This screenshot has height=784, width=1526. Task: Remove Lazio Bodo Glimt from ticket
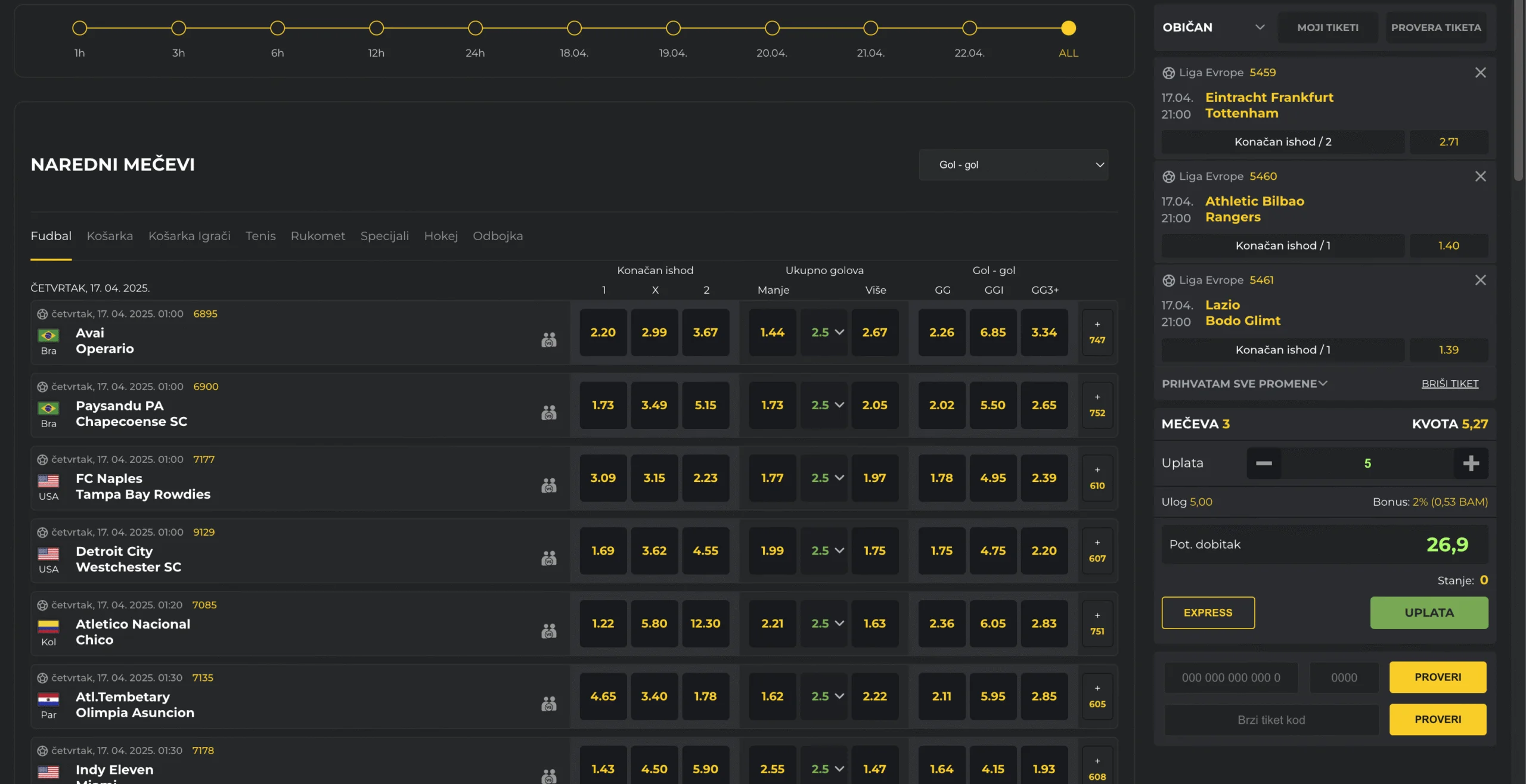coord(1480,280)
